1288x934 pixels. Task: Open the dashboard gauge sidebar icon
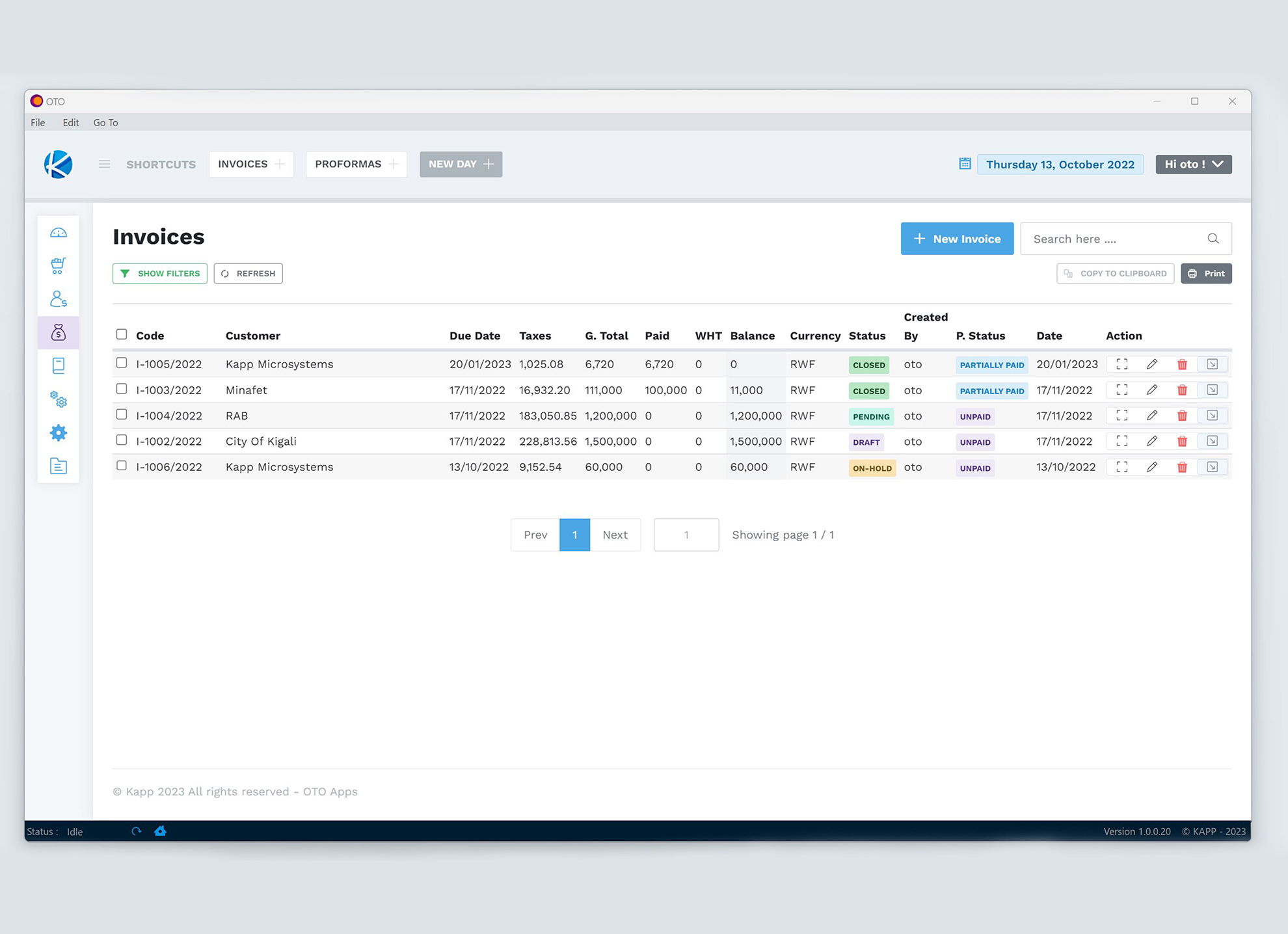[x=59, y=233]
